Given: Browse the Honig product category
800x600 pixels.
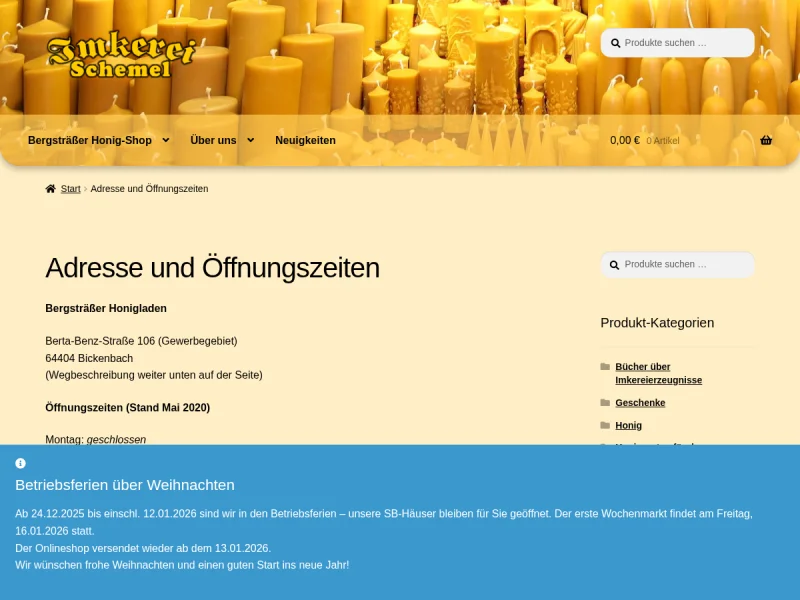Looking at the screenshot, I should (628, 425).
